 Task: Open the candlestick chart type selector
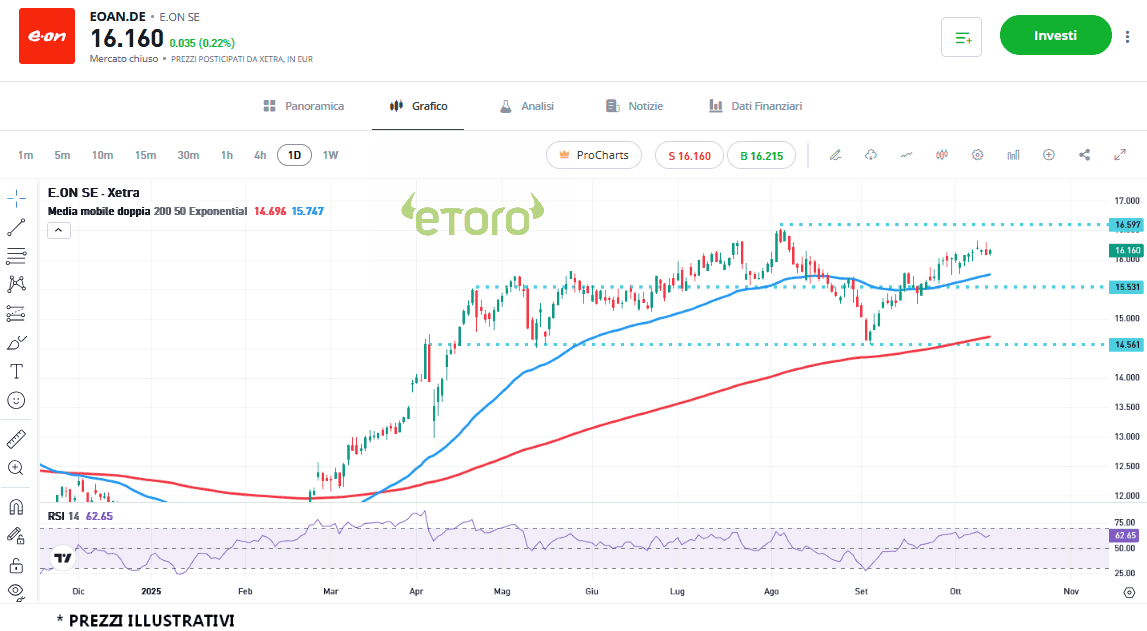coord(941,155)
